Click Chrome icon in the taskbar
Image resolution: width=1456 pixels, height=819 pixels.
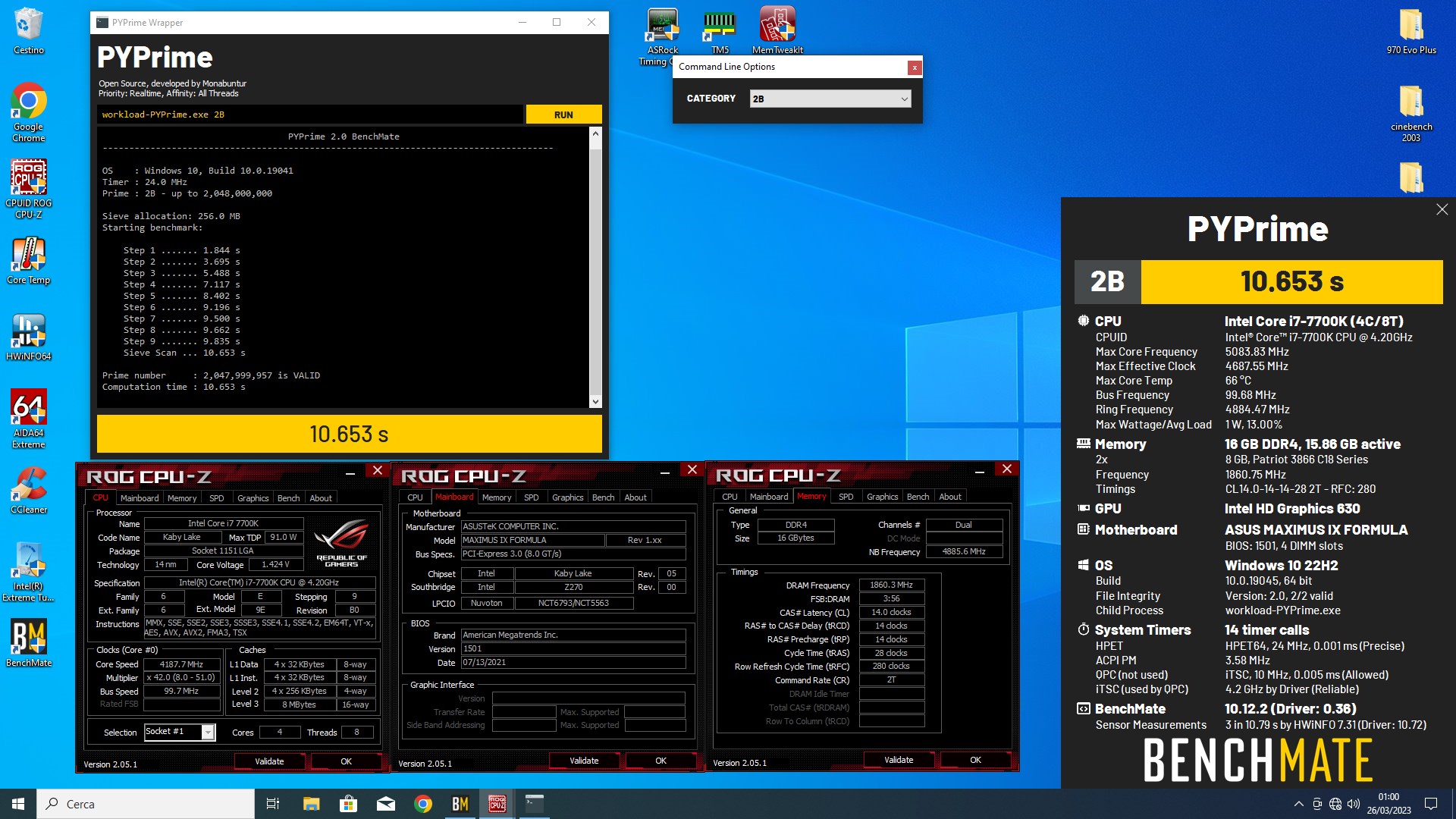point(422,804)
